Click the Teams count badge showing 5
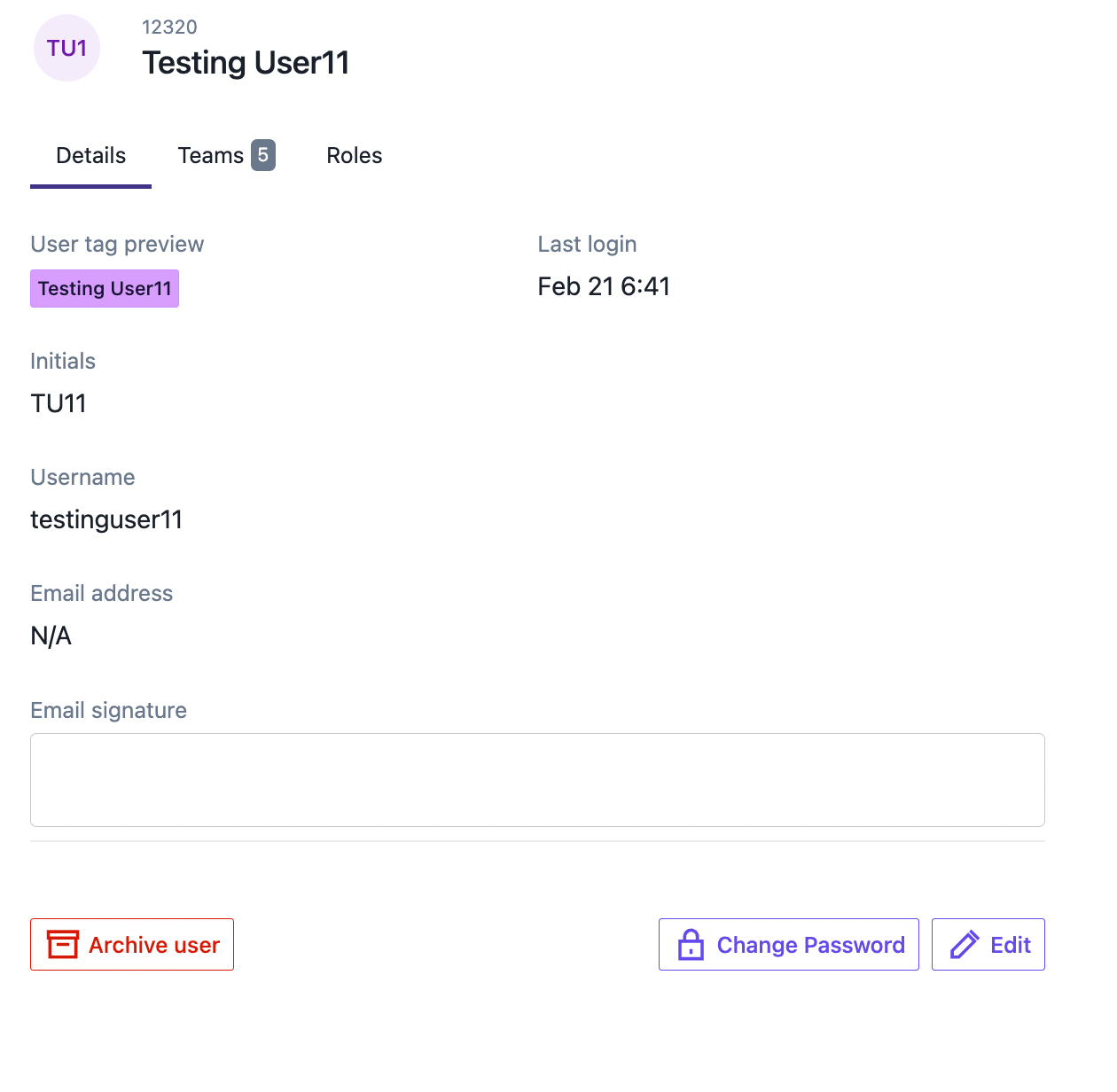Viewport: 1117px width, 1092px height. [263, 155]
